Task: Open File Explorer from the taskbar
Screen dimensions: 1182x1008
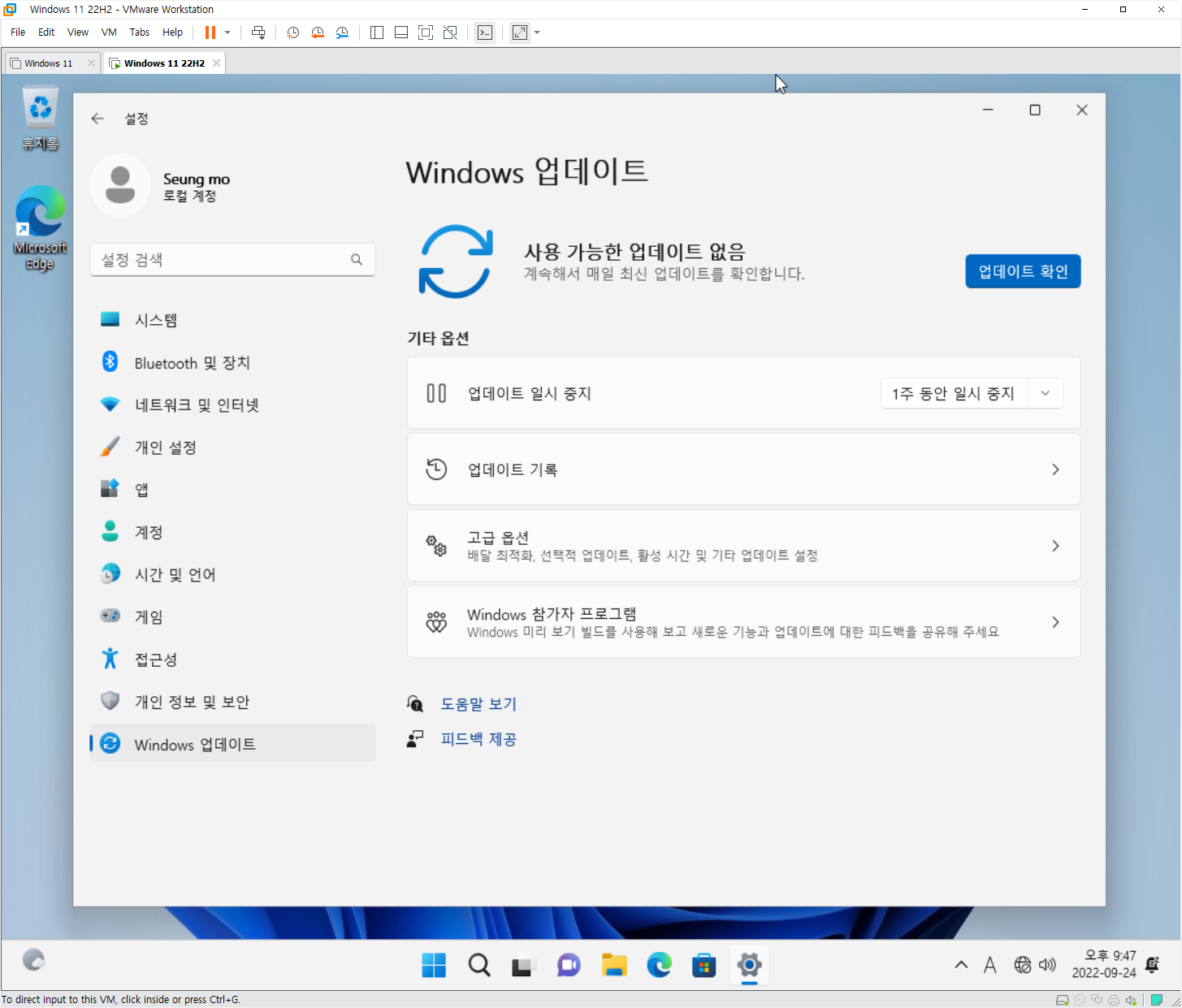Action: click(x=614, y=965)
